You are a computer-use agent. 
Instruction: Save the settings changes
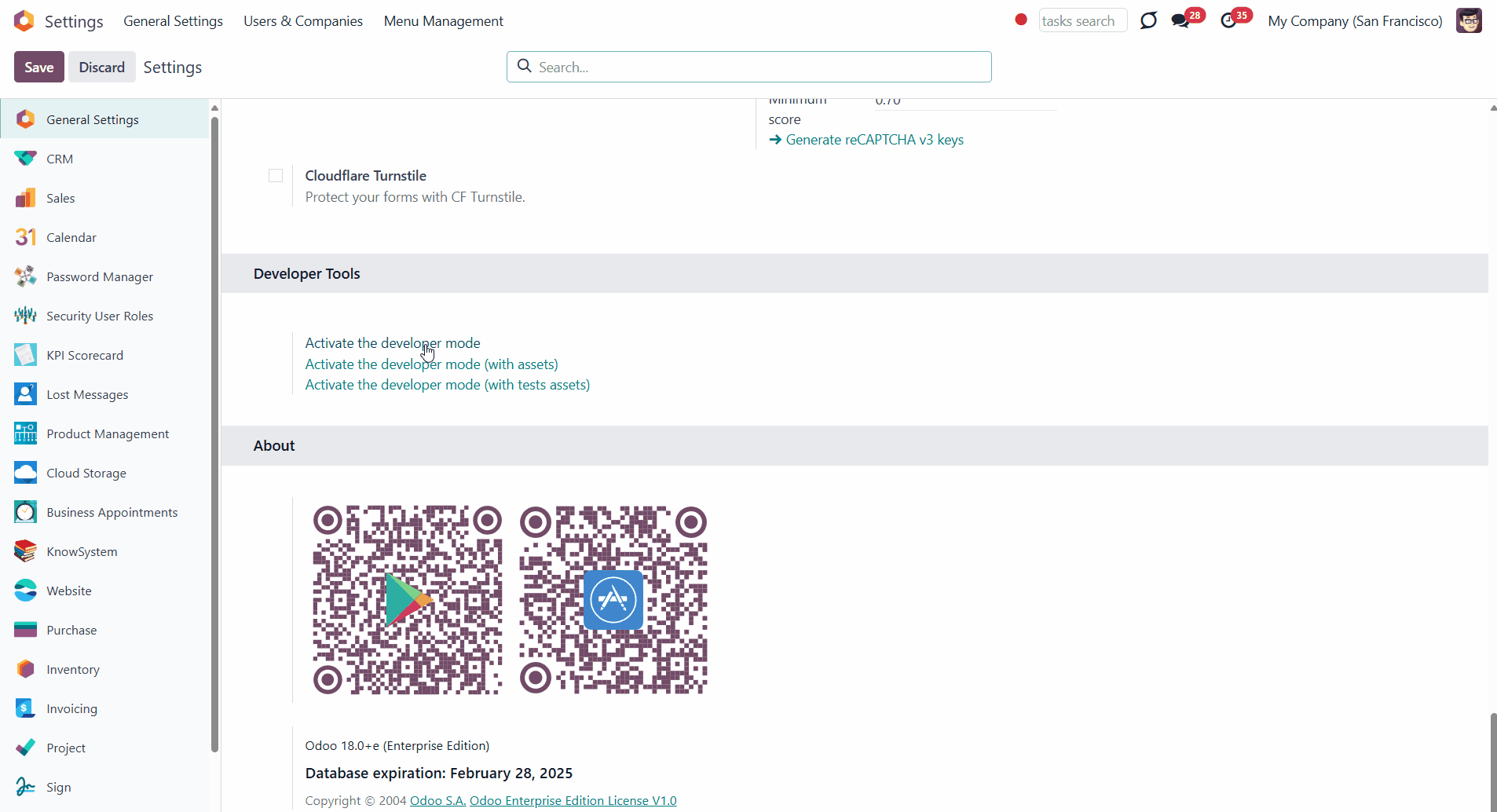tap(39, 68)
